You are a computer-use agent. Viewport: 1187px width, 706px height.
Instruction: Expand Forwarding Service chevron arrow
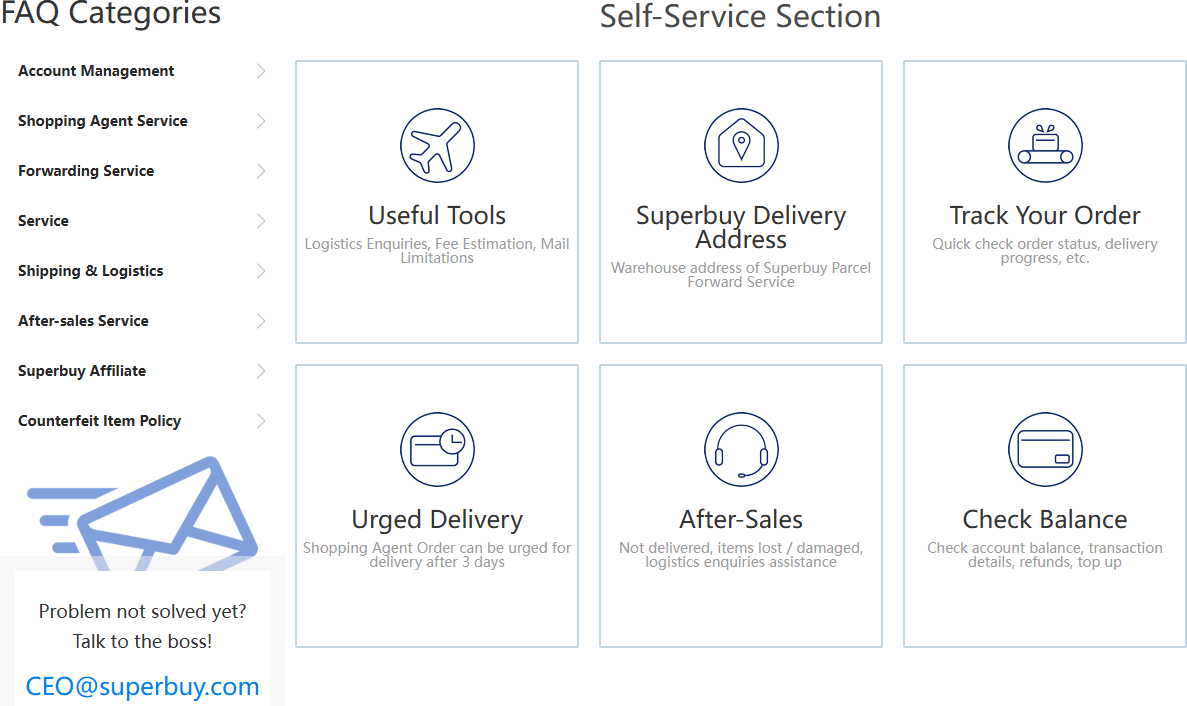tap(261, 171)
